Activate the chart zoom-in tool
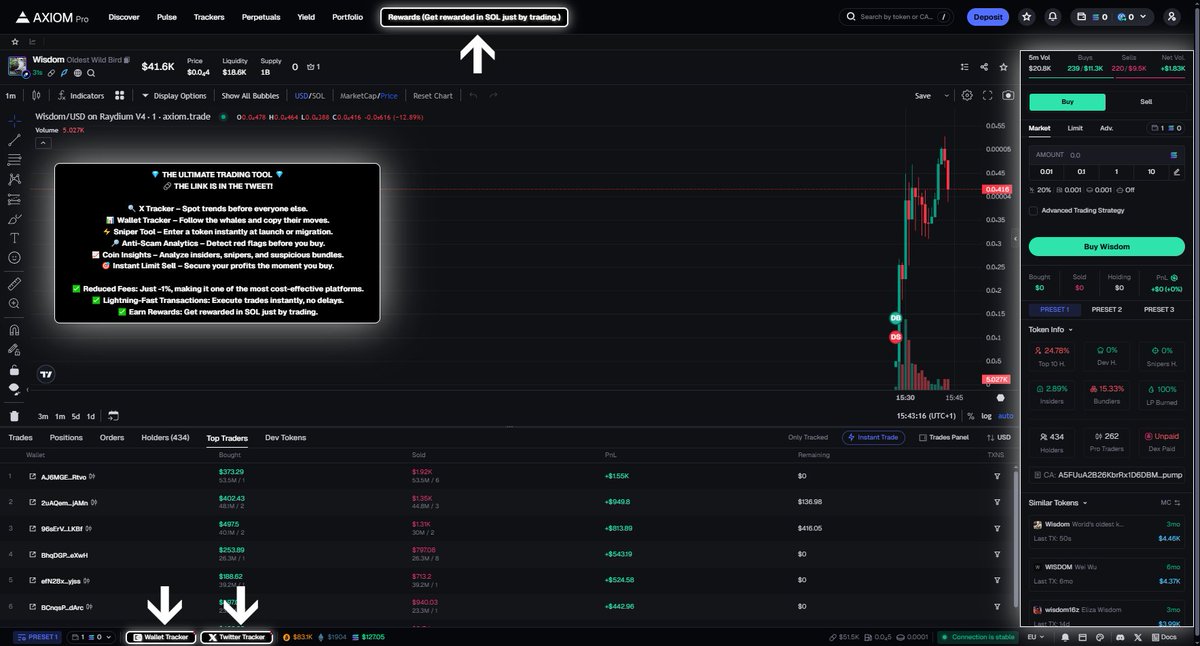 [14, 303]
